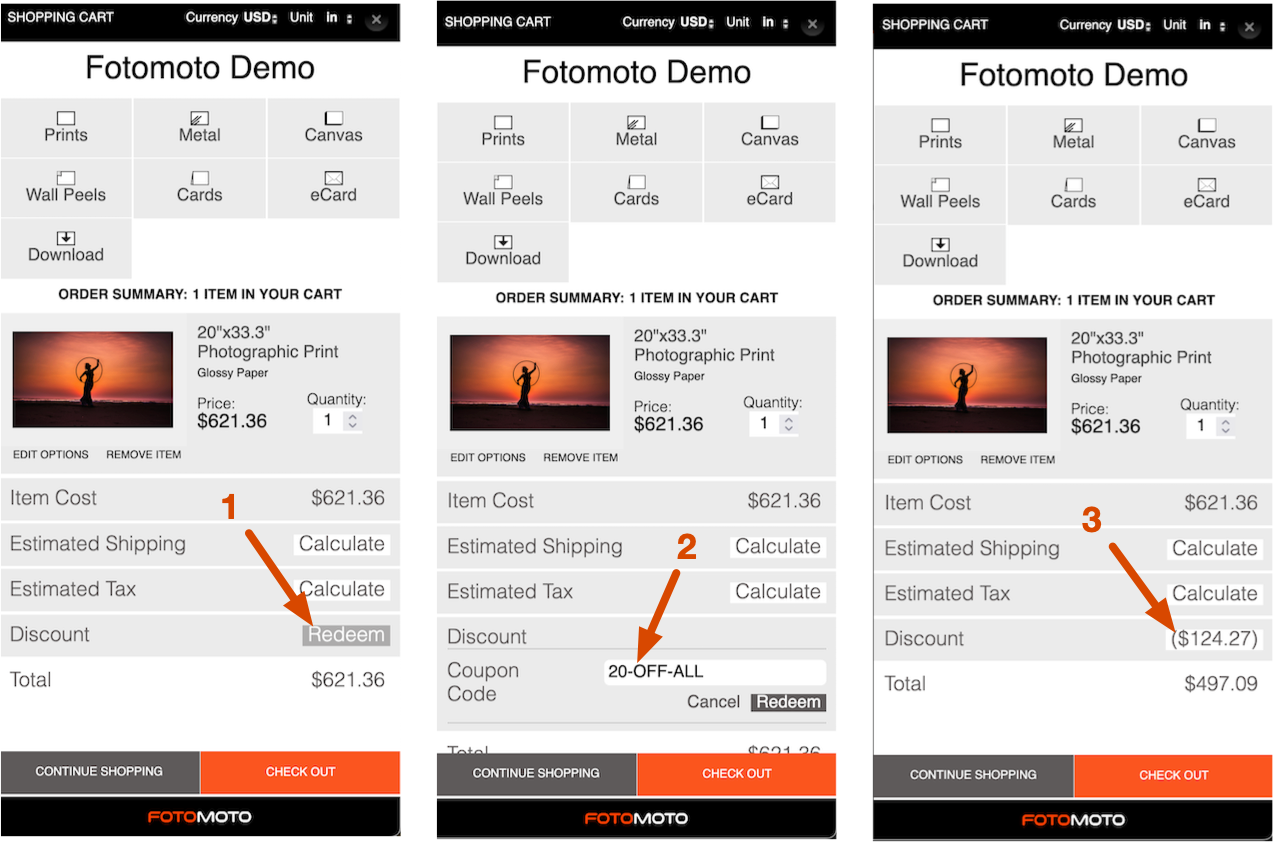Viewport: 1273px width, 842px height.
Task: Calculate Estimated Tax in the left cart
Action: coord(342,589)
